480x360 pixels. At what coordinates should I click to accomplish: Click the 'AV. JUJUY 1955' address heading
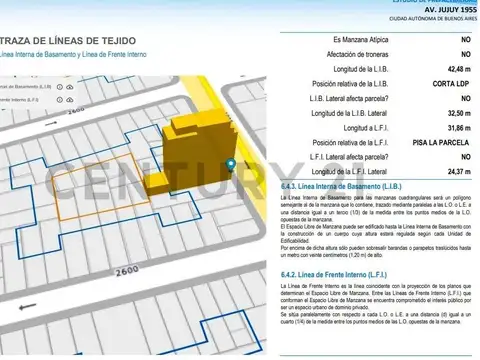(x=450, y=9)
